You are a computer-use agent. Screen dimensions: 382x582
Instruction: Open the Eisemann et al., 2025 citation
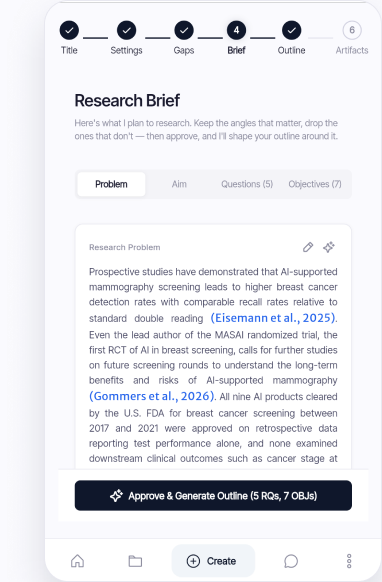coord(273,318)
